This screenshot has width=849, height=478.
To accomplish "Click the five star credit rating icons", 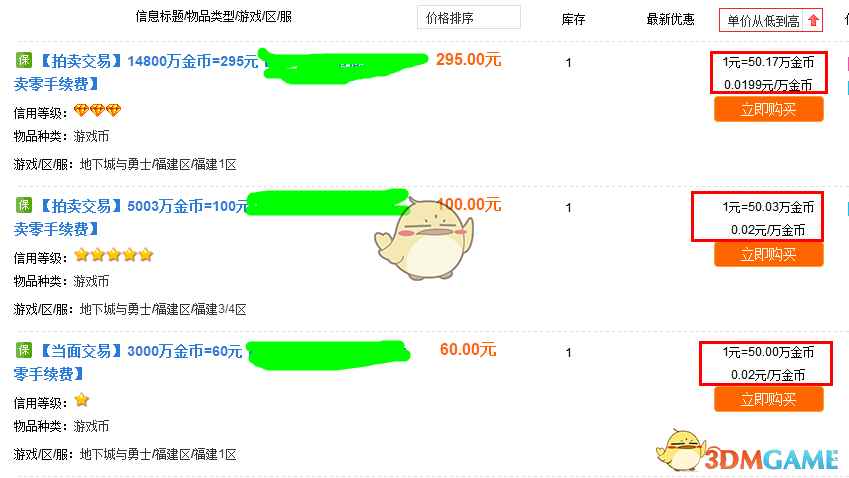I will [114, 255].
